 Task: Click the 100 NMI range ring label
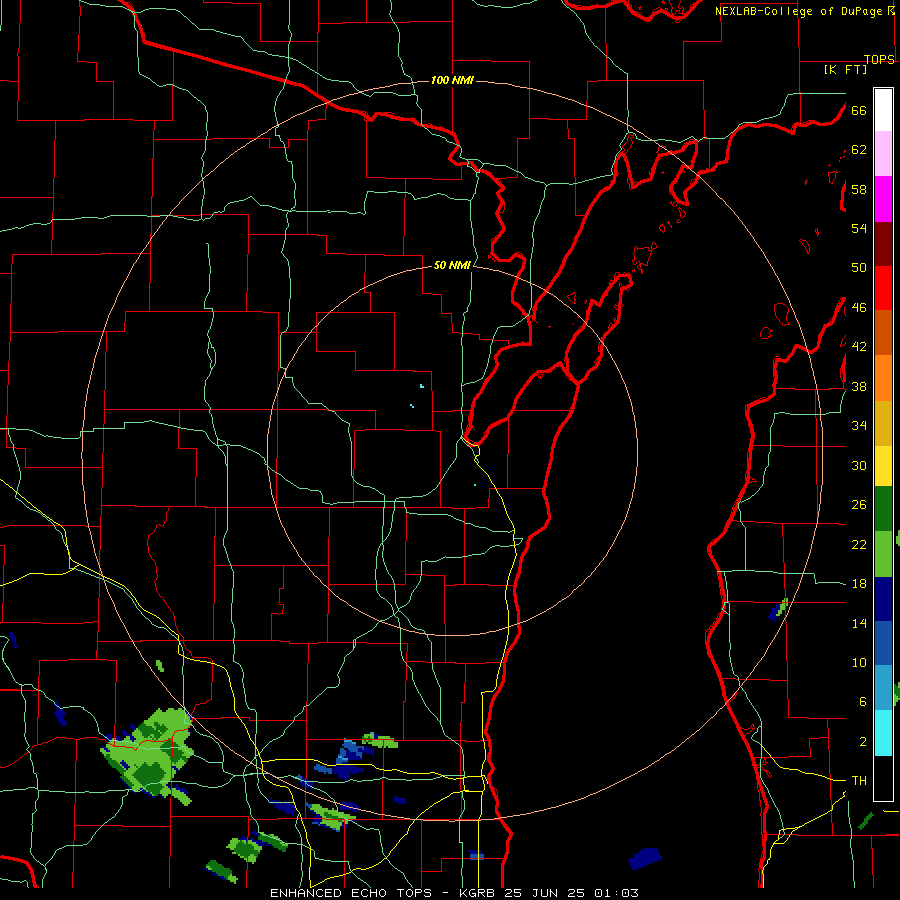[452, 80]
